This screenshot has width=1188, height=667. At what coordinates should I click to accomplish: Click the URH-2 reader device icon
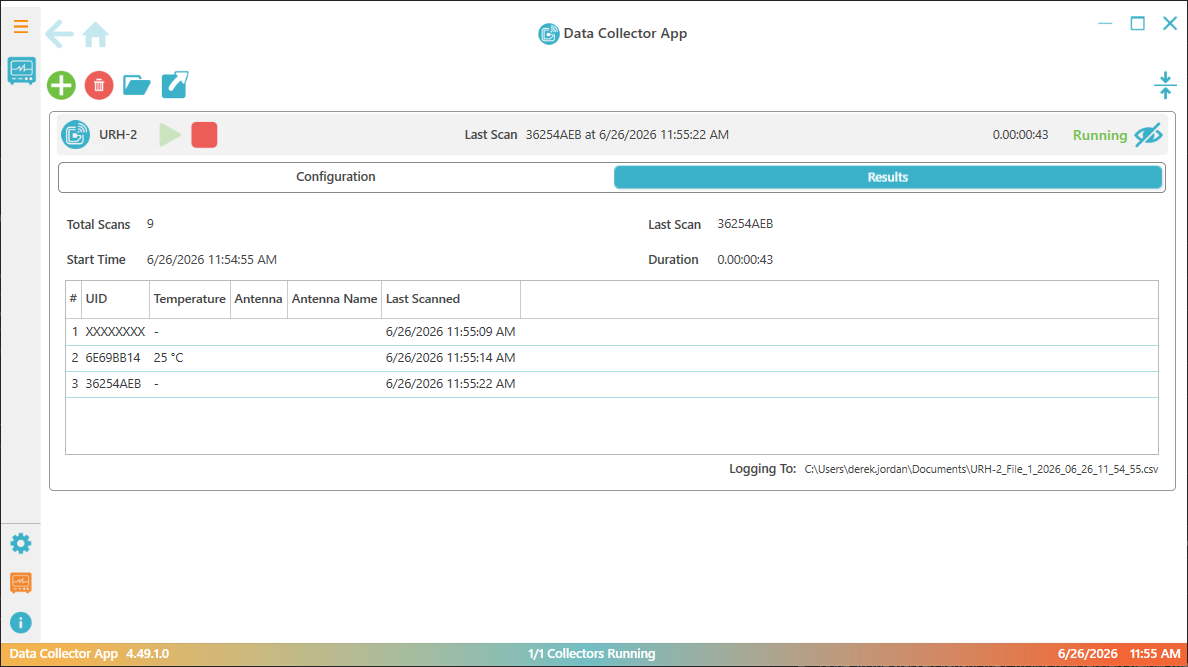(76, 135)
